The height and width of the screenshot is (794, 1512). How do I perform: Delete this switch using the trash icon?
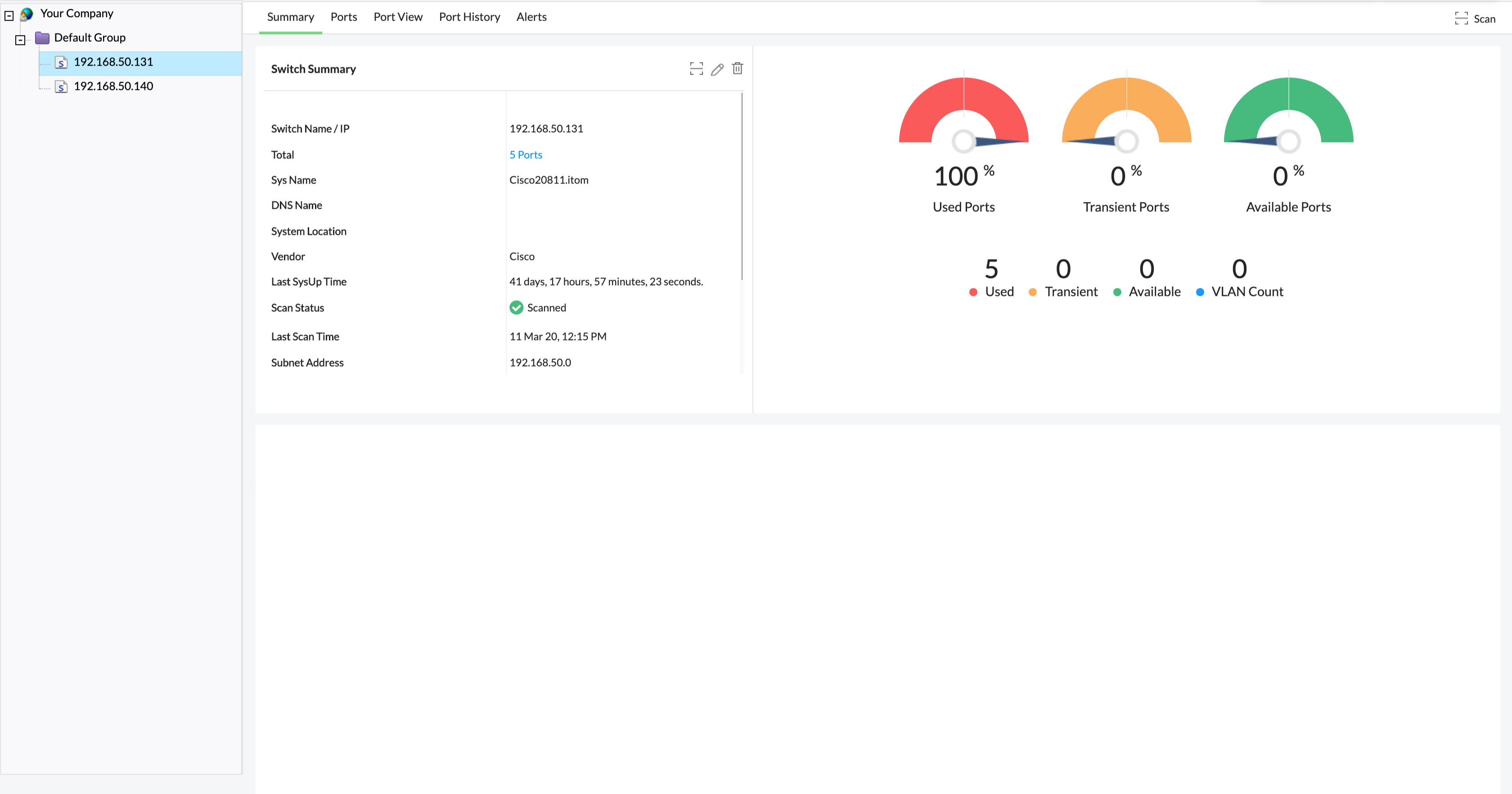click(x=737, y=69)
